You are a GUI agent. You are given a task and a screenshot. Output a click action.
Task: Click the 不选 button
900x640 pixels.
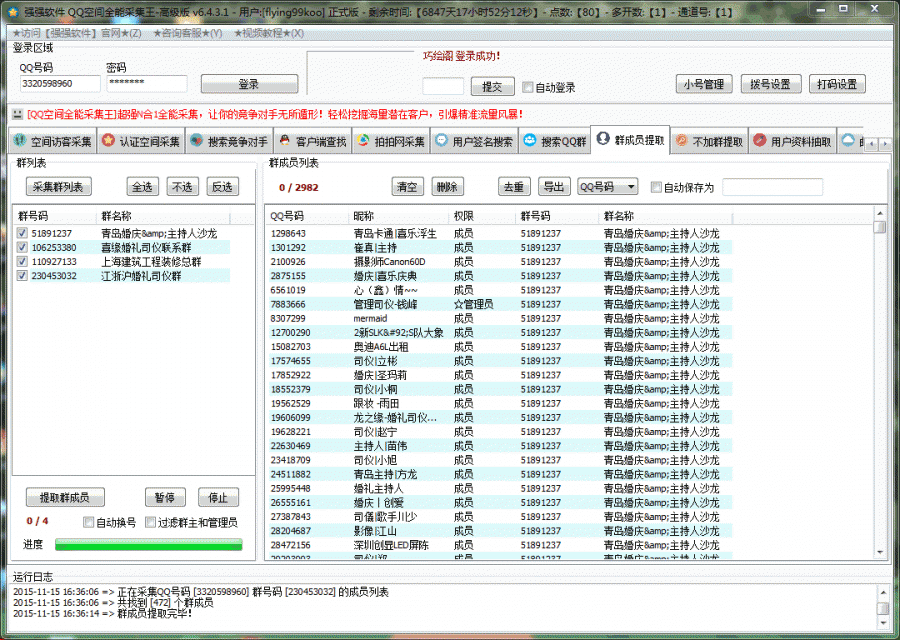[183, 187]
